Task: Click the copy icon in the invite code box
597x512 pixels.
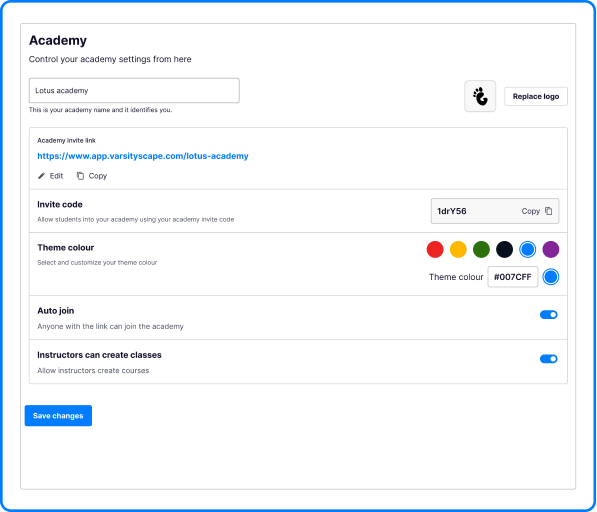Action: click(548, 211)
